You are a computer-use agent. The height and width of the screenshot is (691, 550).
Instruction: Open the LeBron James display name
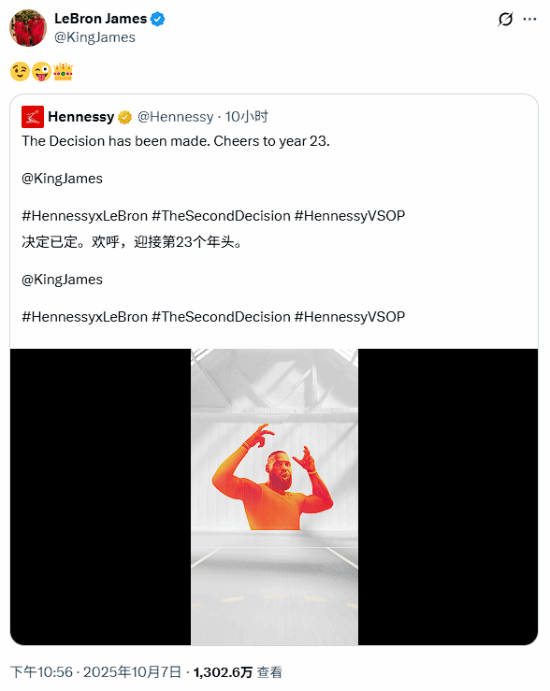(x=100, y=19)
